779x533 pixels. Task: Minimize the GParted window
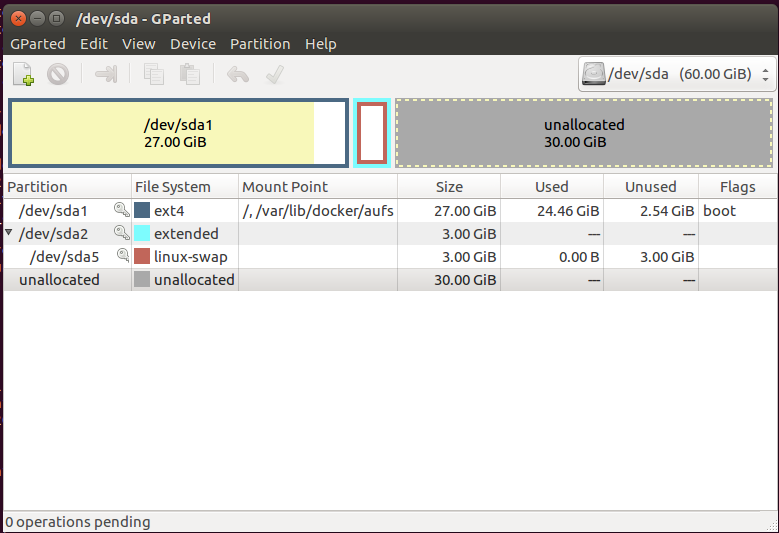tap(37, 19)
